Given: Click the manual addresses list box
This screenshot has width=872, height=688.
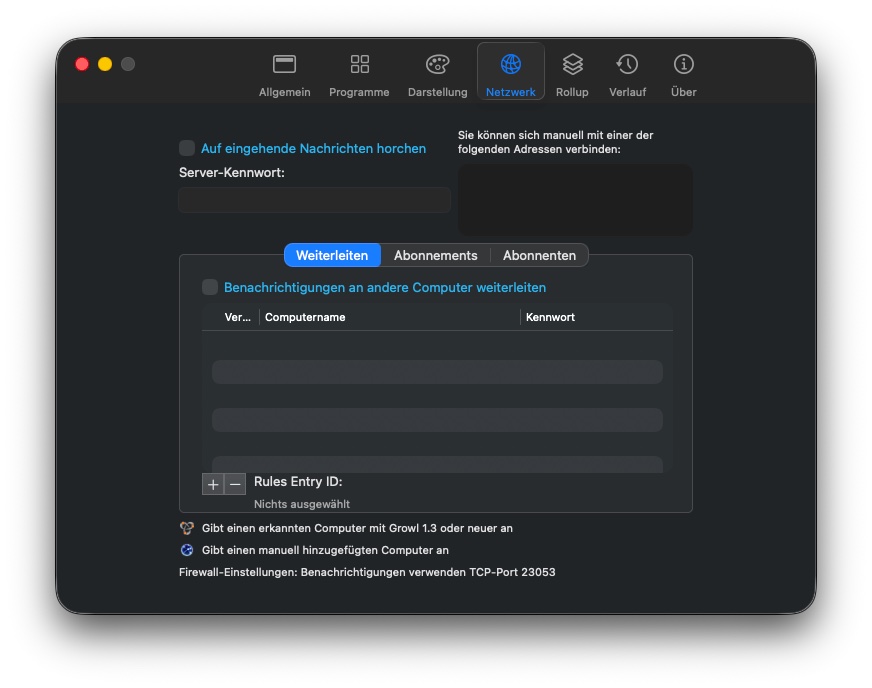Looking at the screenshot, I should point(575,199).
